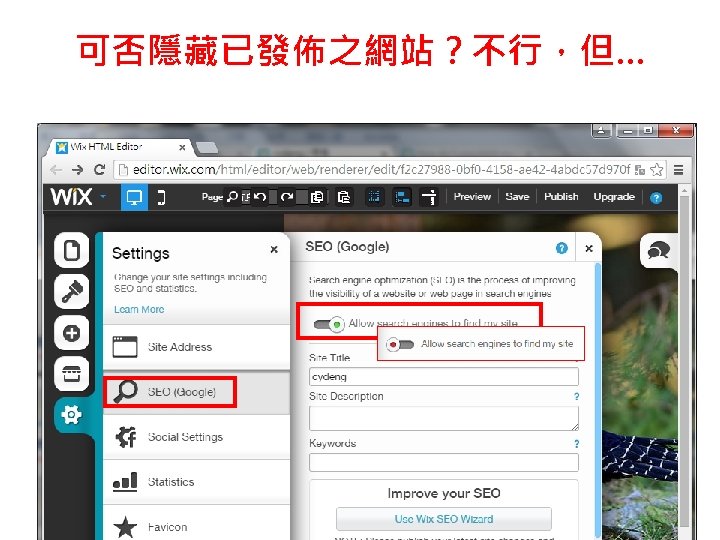Bookmark page with the star icon

pos(657,169)
